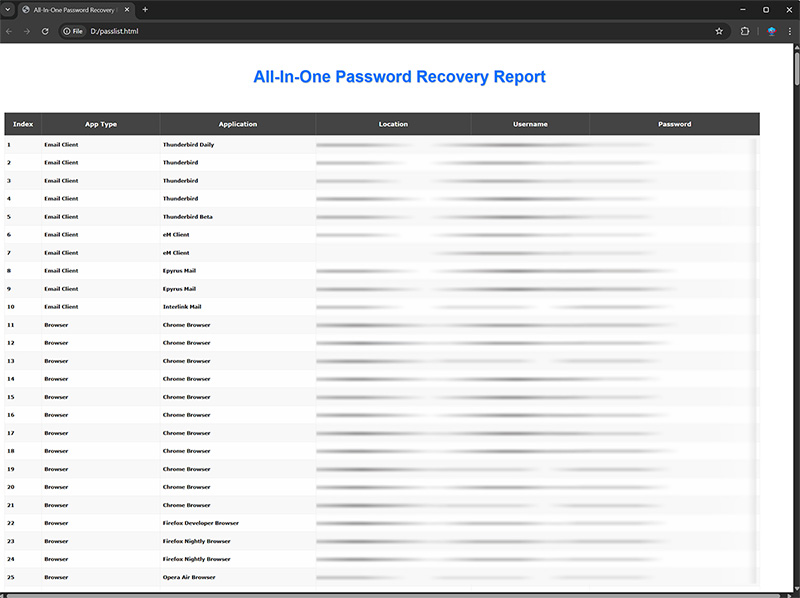The height and width of the screenshot is (598, 800).
Task: Minimize the Chrome window
Action: point(743,10)
